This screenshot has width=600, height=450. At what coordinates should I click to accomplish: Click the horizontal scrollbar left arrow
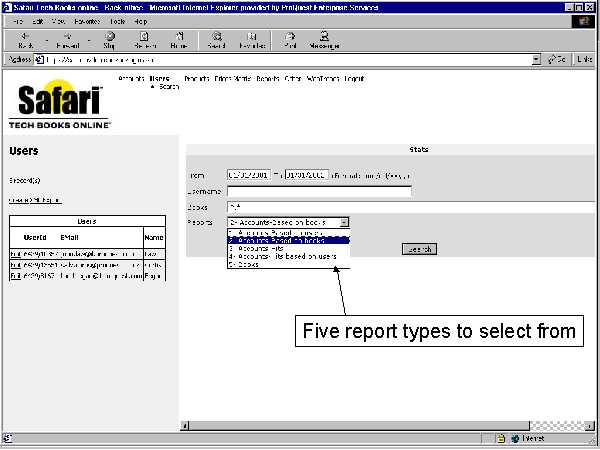tap(185, 426)
